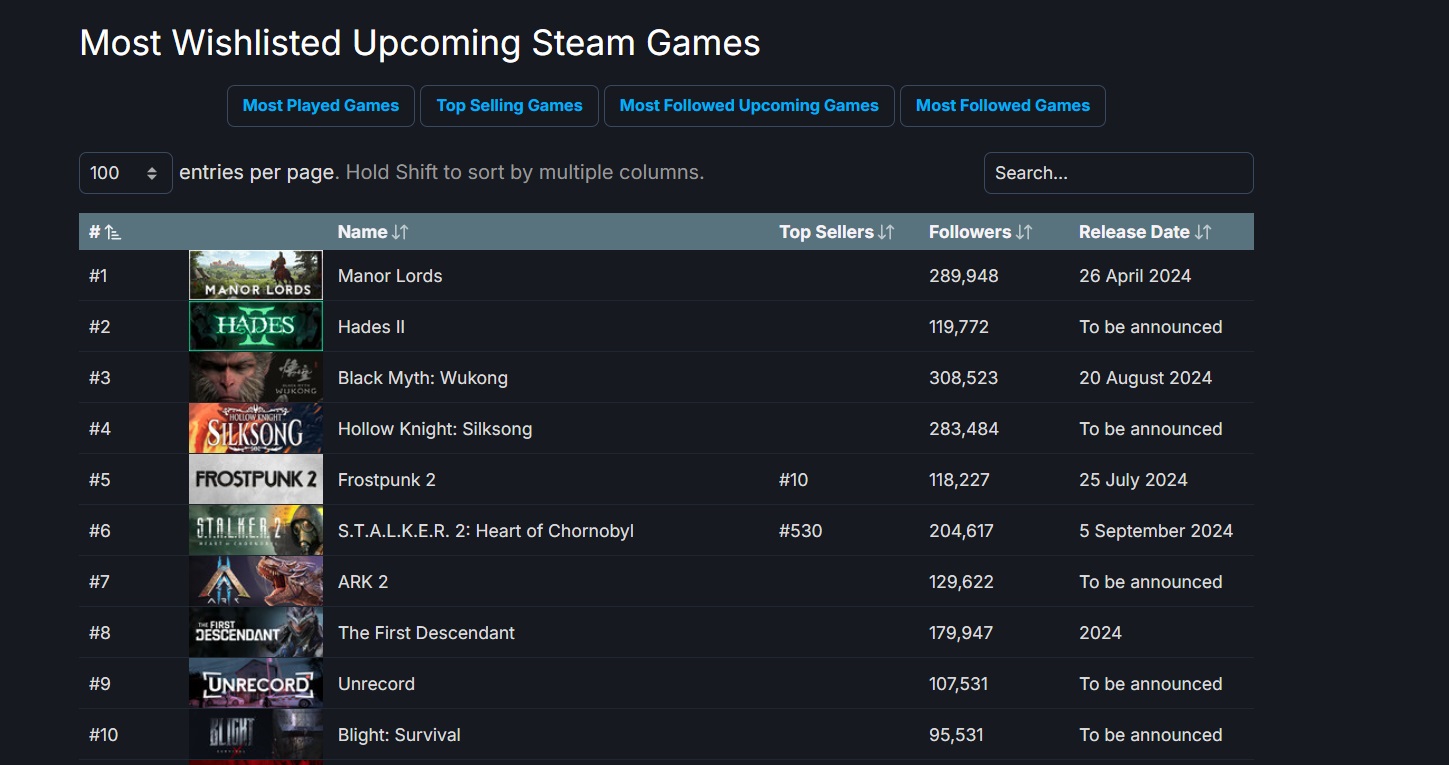Click follower count 289,948
Viewport: 1449px width, 765px height.
[963, 276]
